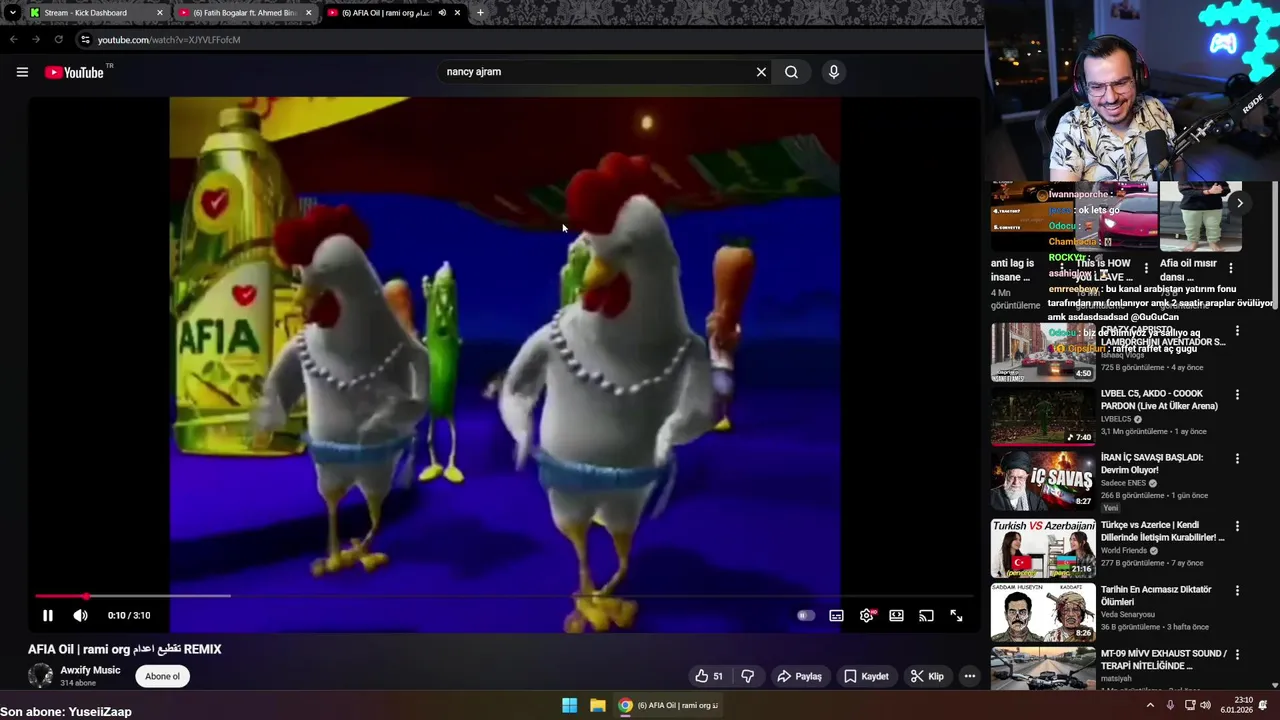The width and height of the screenshot is (1280, 720).
Task: Open options for MT-09 MİVV EXHAUST video
Action: pos(1237,655)
